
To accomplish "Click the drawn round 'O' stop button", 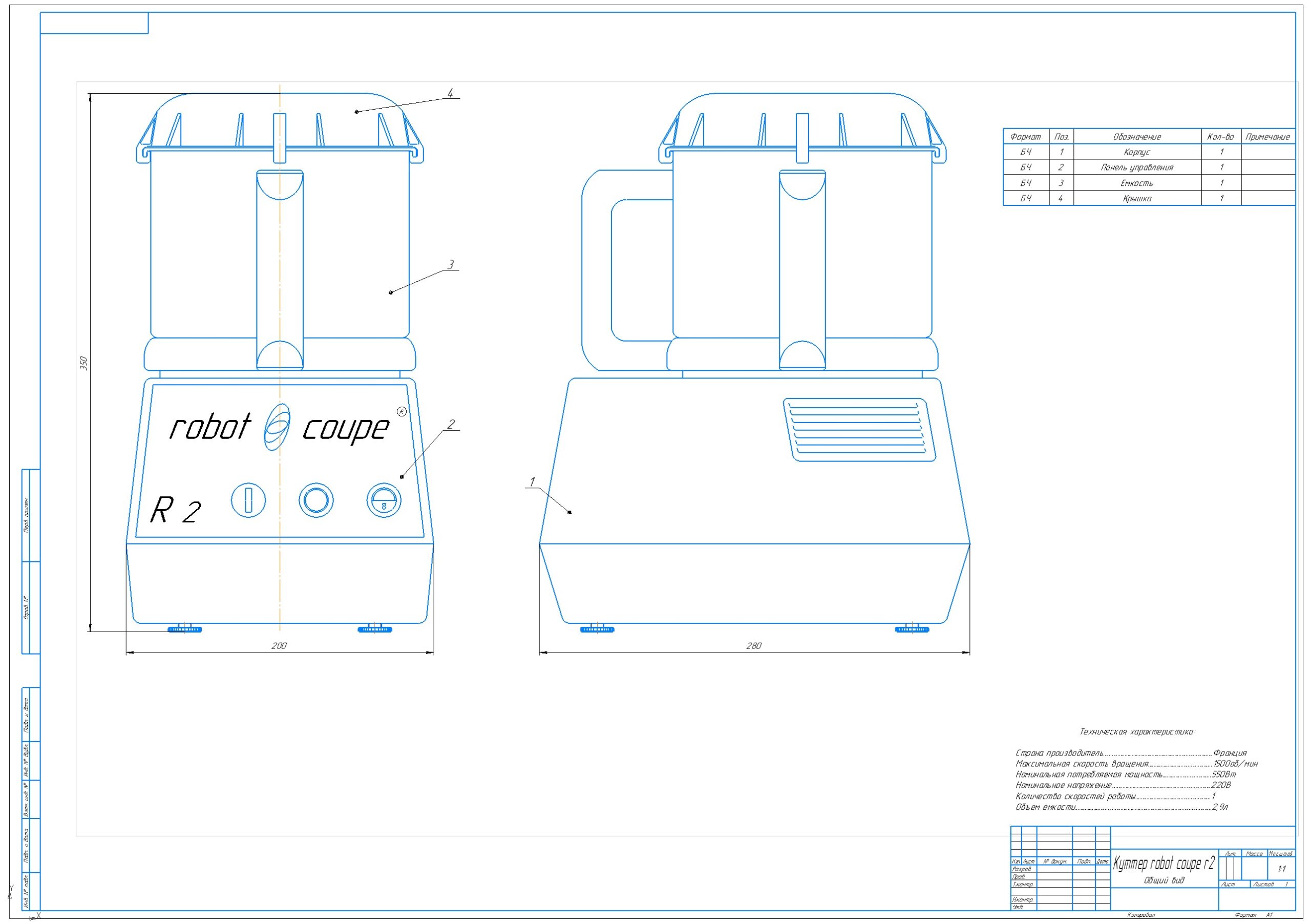I will pyautogui.click(x=316, y=501).
